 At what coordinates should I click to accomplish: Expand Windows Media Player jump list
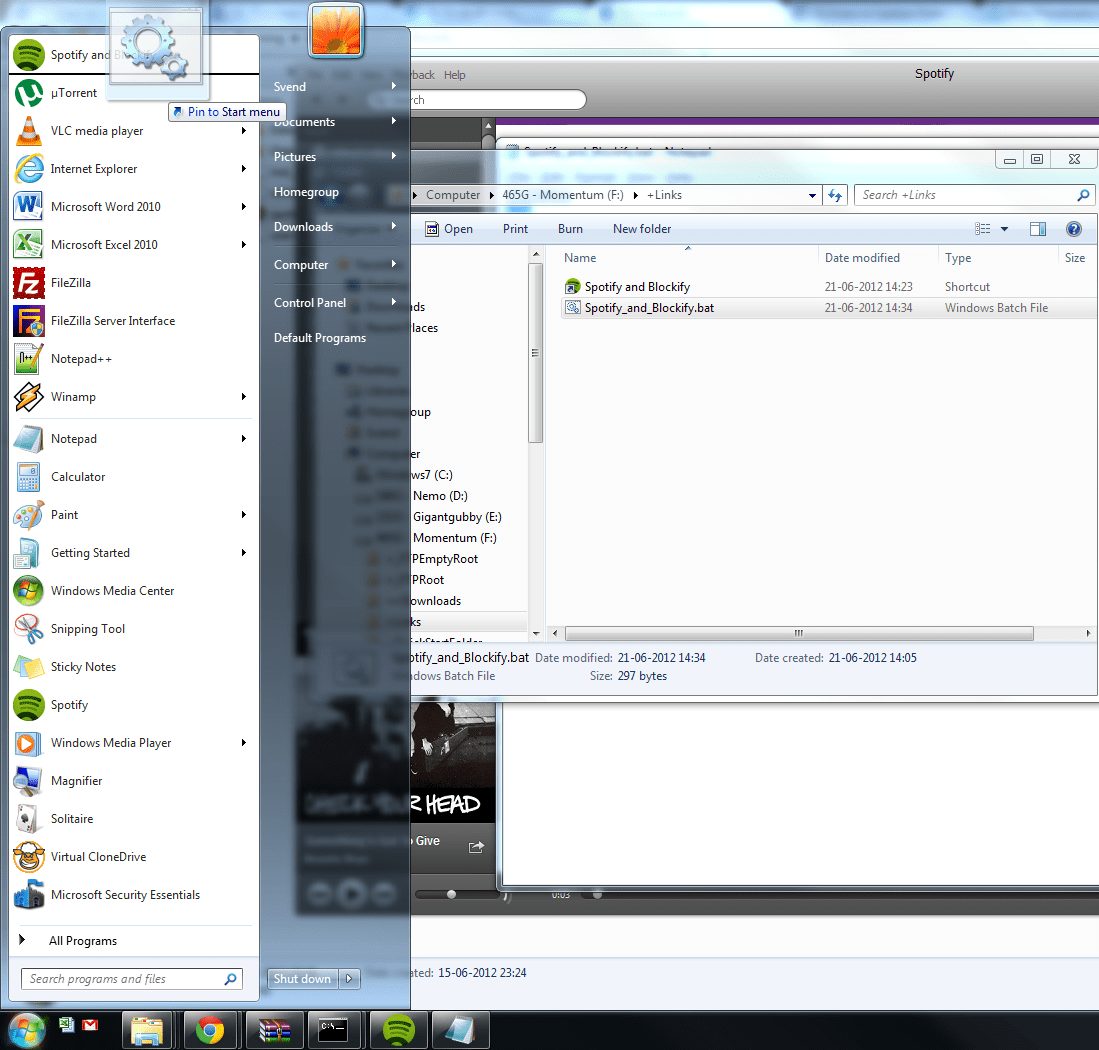243,743
